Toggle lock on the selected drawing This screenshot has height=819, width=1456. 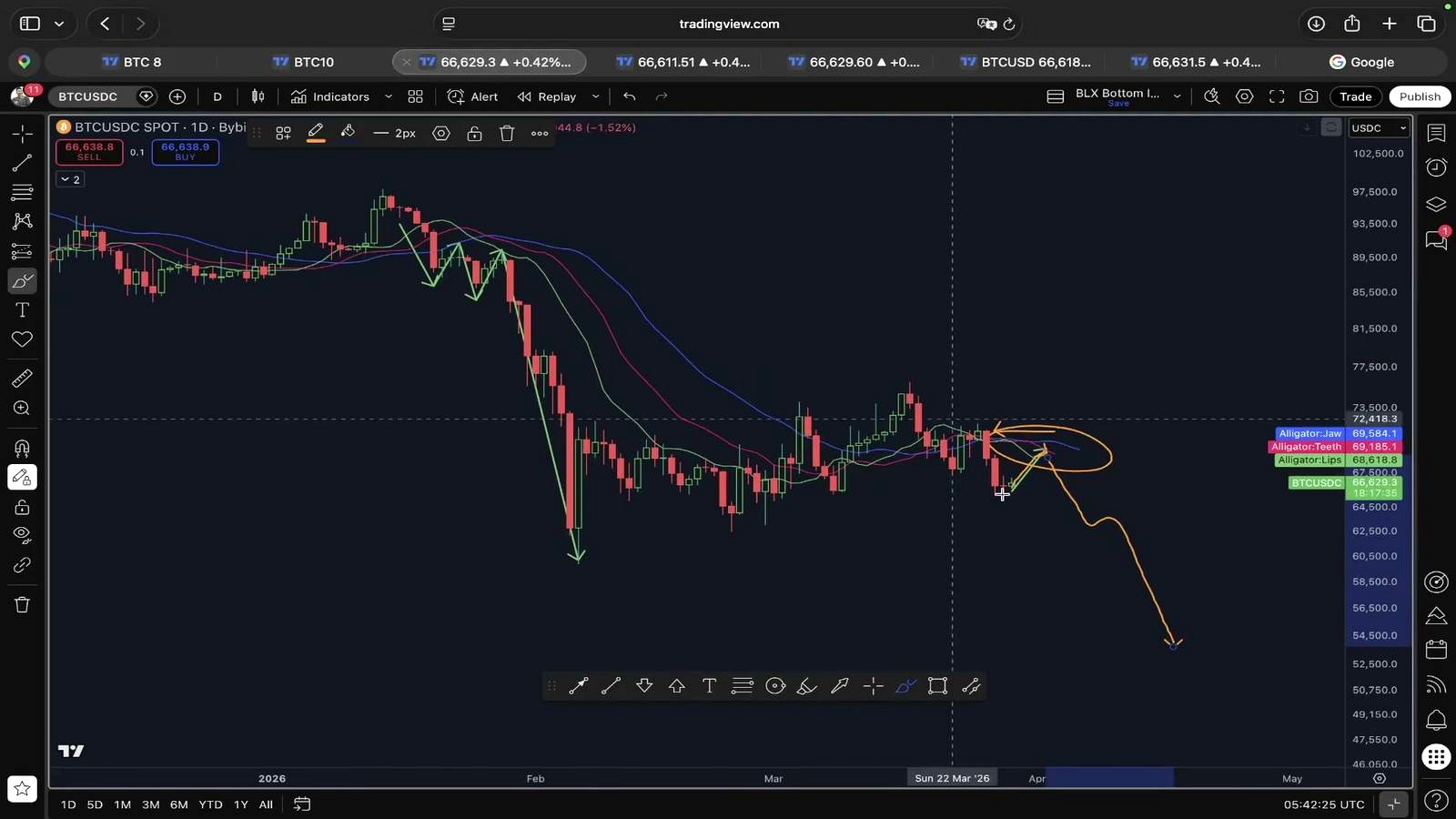tap(474, 134)
